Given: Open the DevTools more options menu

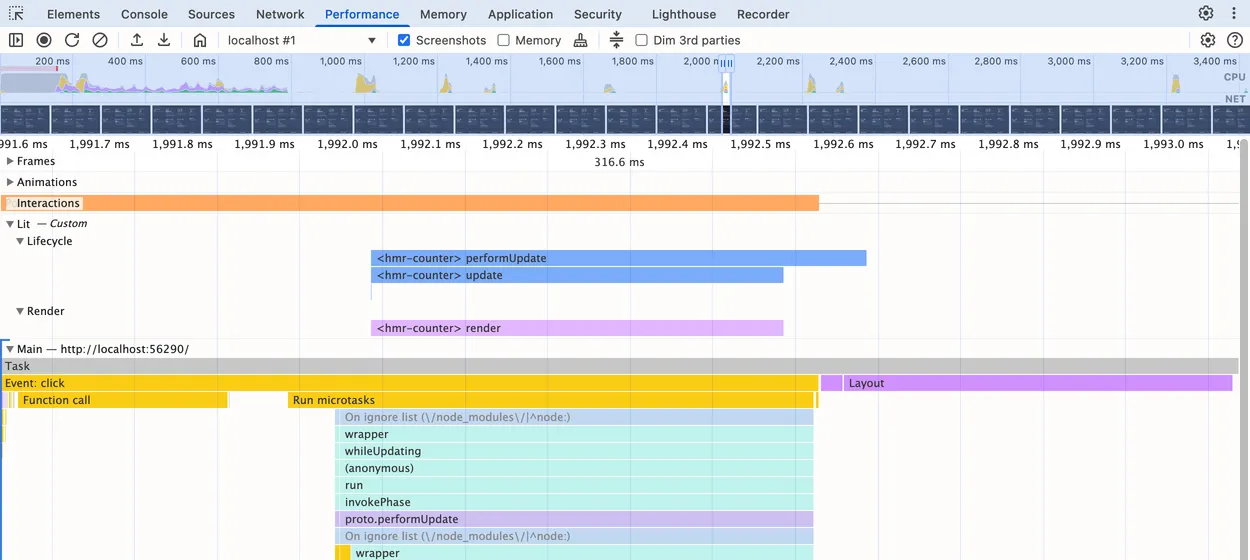Looking at the screenshot, I should point(1234,14).
